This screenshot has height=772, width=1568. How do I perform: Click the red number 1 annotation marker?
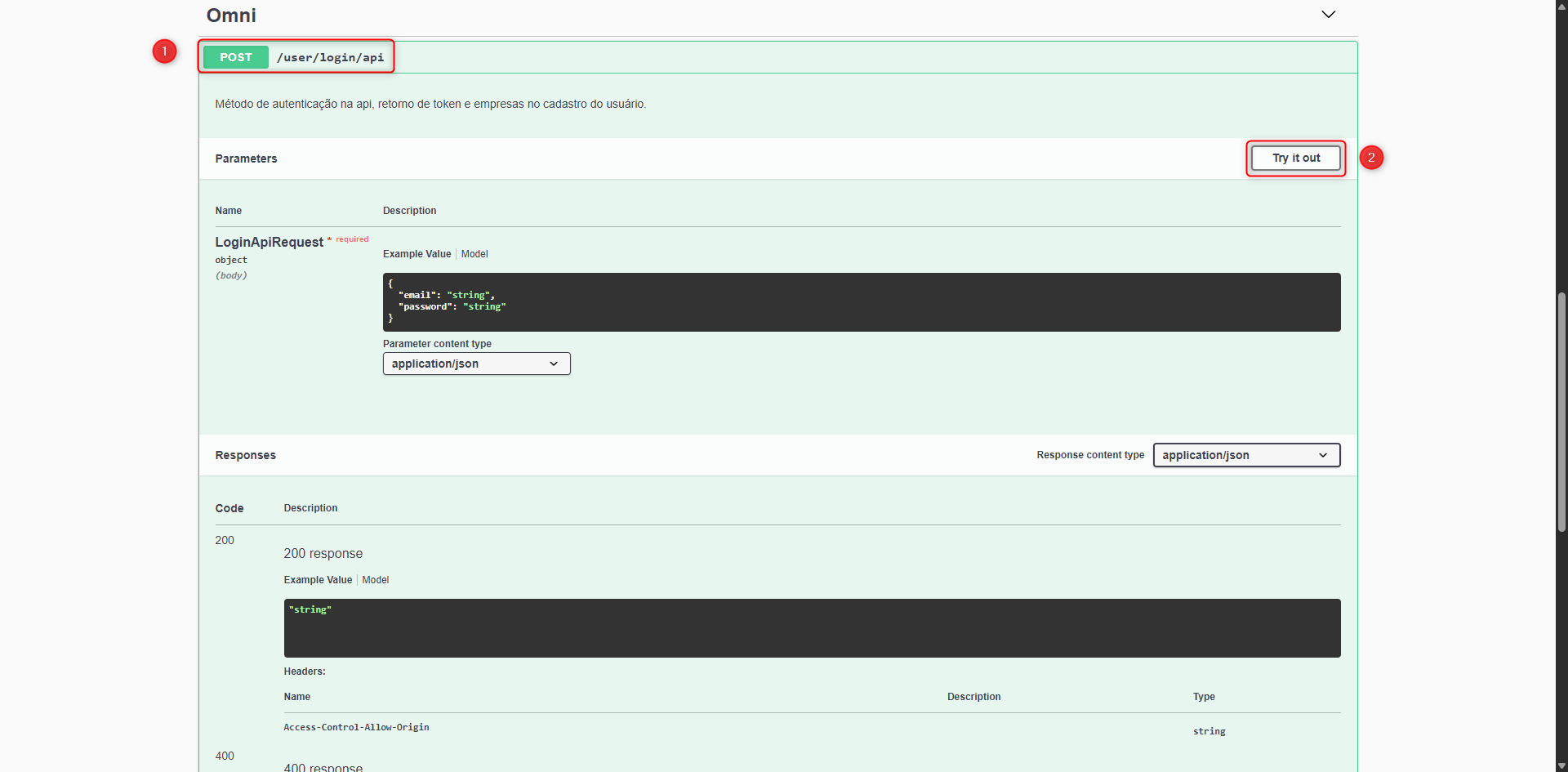(x=164, y=51)
